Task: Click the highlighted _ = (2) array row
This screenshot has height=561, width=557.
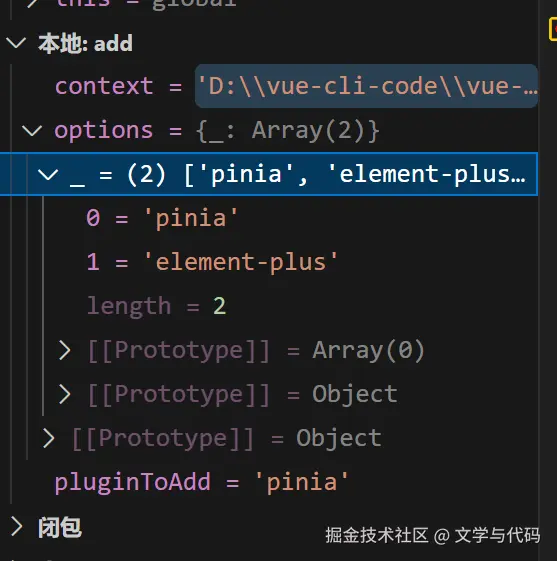Action: click(x=269, y=174)
